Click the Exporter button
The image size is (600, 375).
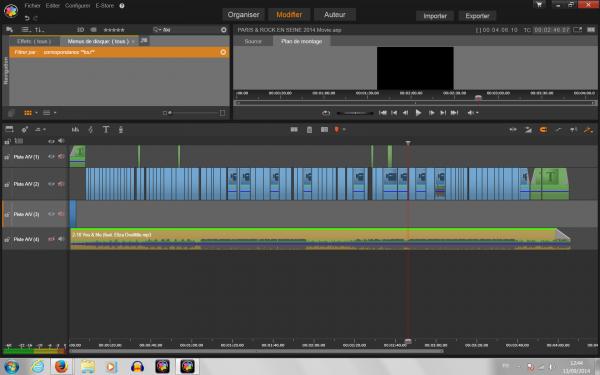[x=477, y=16]
